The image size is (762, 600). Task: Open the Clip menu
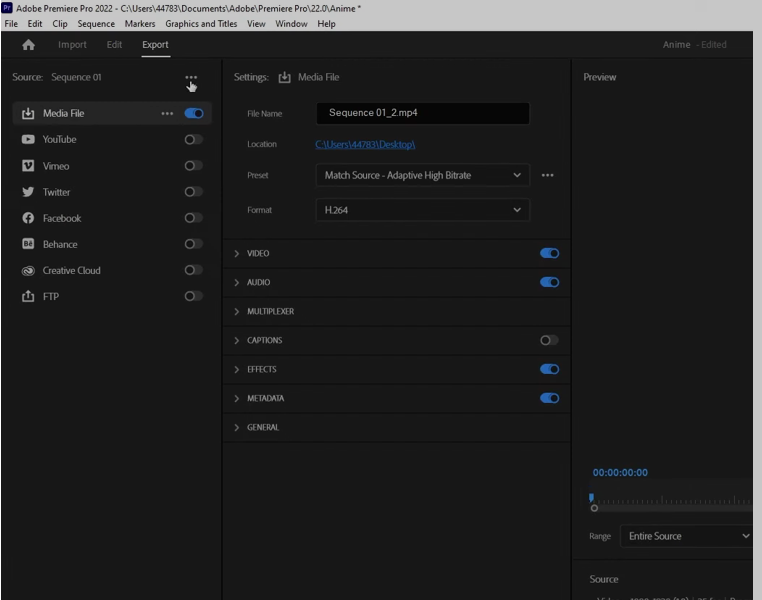pyautogui.click(x=60, y=24)
